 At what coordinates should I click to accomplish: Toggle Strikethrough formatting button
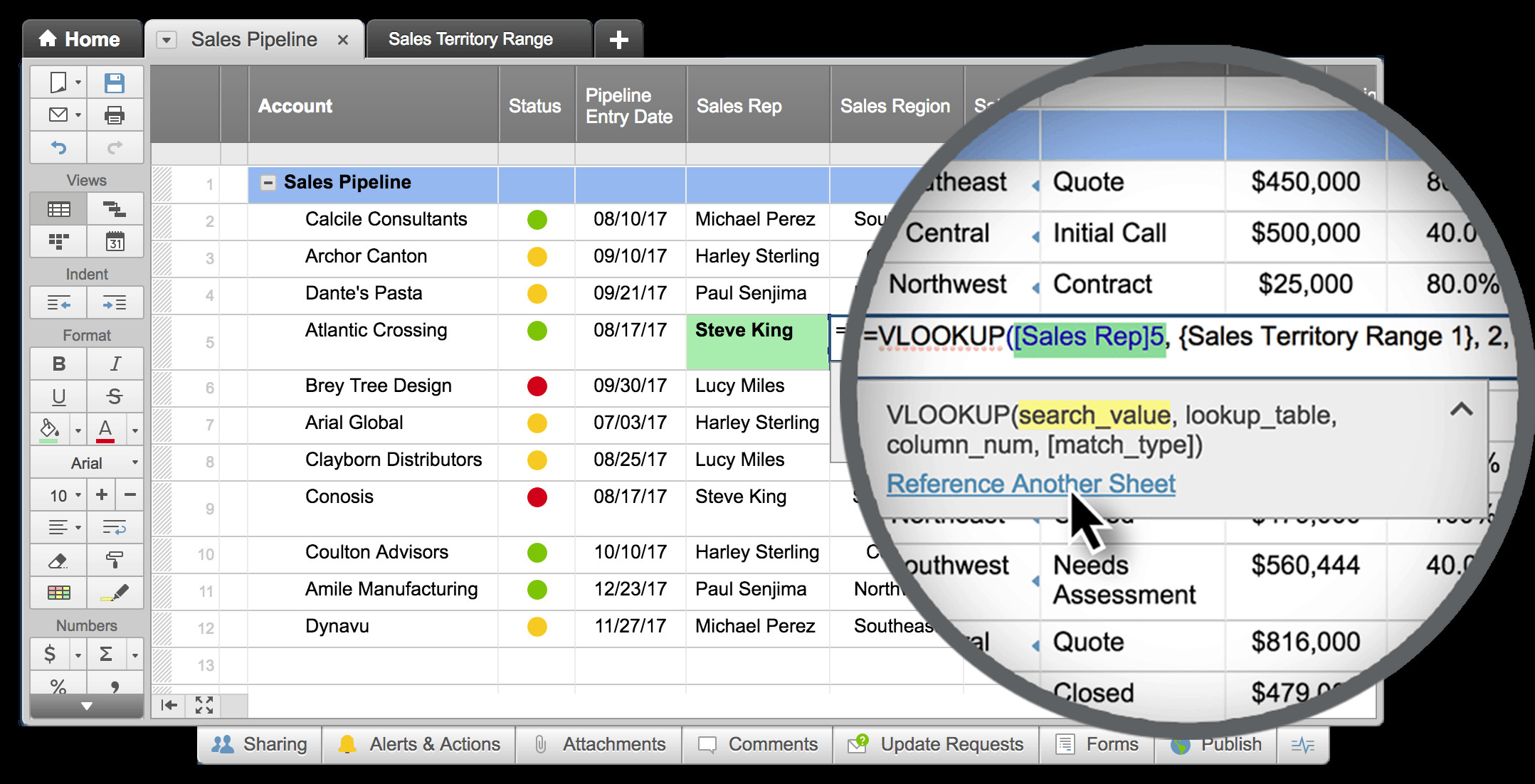click(x=115, y=396)
